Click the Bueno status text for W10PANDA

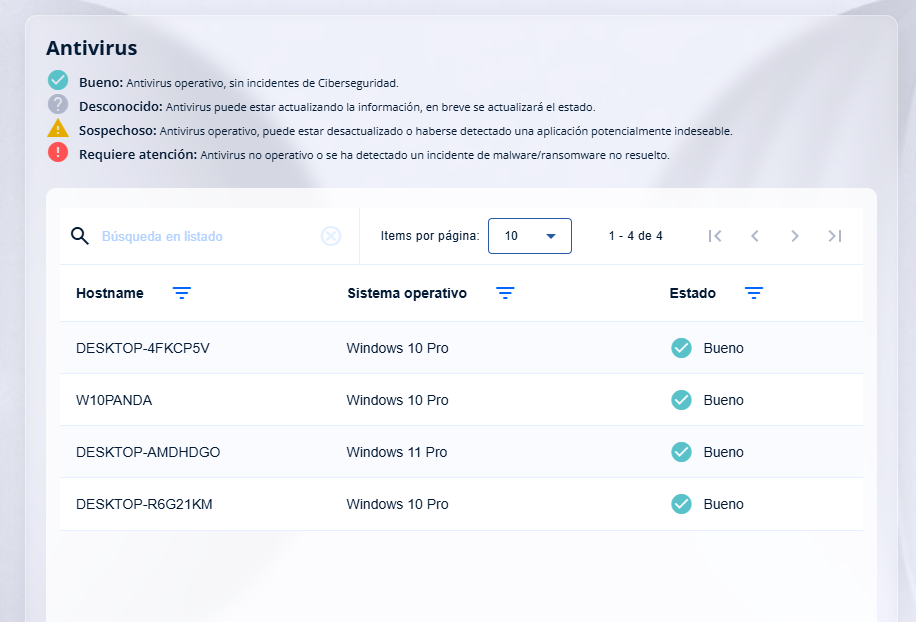723,400
